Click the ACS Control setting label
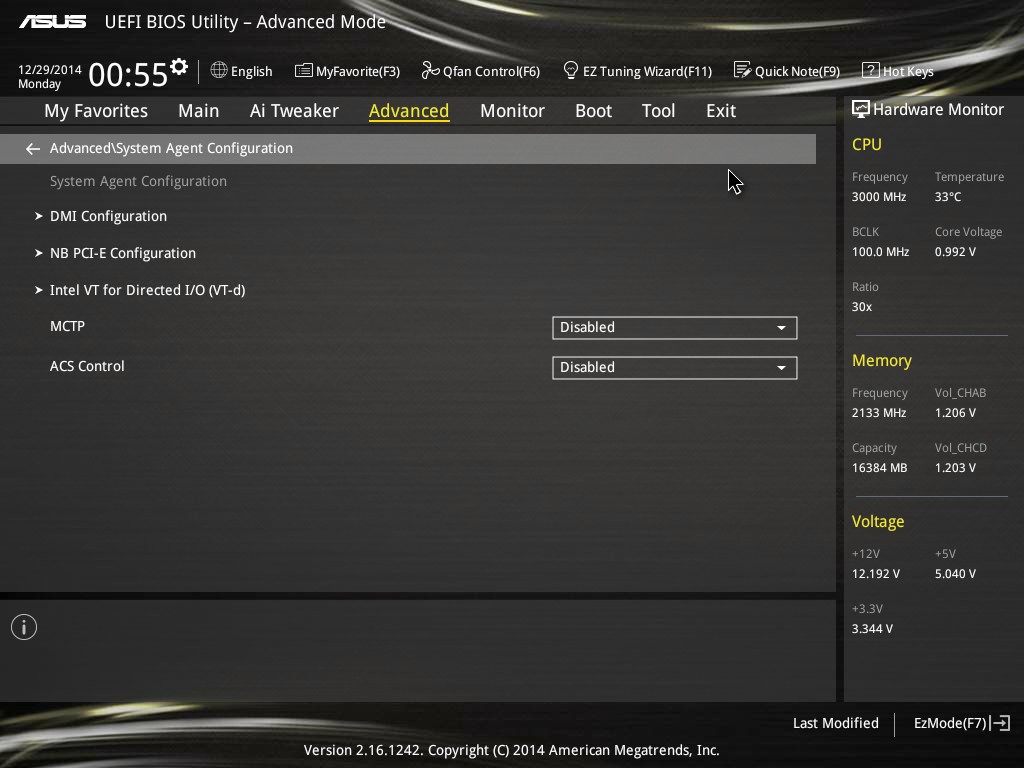Screen dimensions: 1024x768 pos(87,366)
